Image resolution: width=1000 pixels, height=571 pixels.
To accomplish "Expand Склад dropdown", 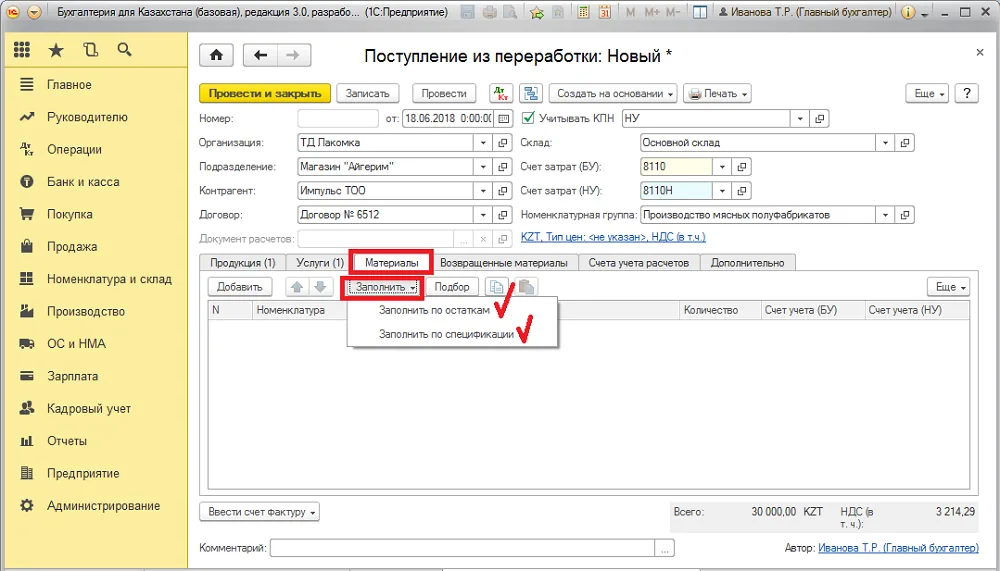I will pos(885,143).
